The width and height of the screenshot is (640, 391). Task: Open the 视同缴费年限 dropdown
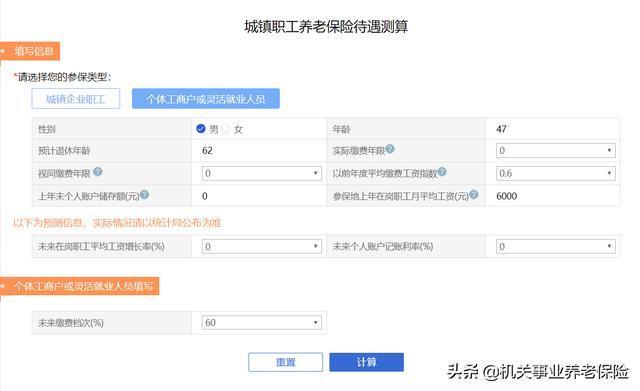coord(262,173)
